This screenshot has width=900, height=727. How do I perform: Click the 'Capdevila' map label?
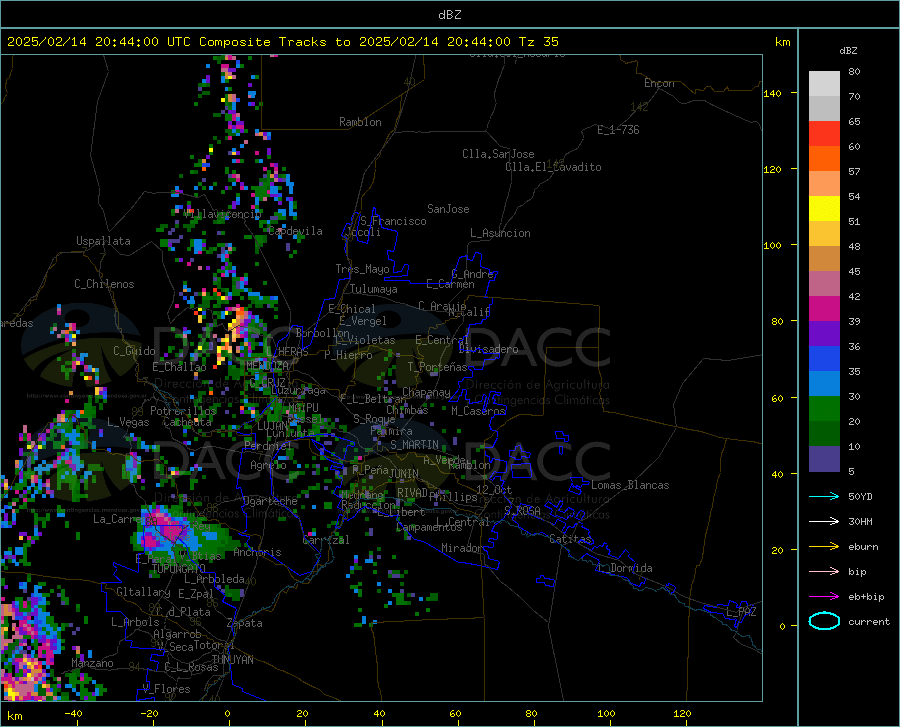tap(295, 231)
